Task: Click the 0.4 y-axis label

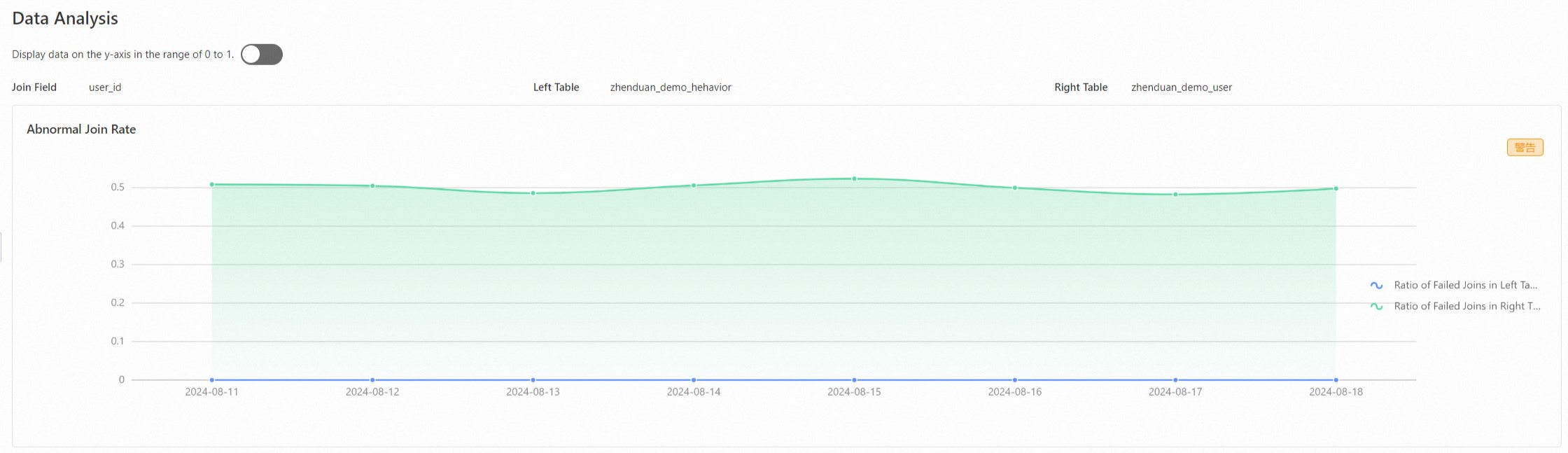Action: click(118, 225)
